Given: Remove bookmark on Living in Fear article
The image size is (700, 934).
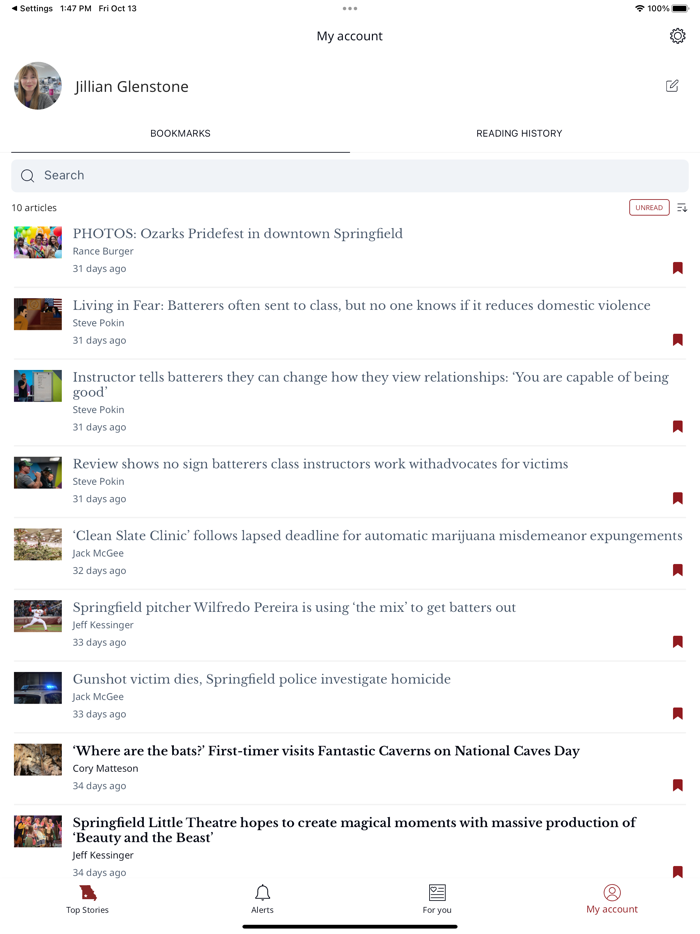Looking at the screenshot, I should [x=677, y=340].
